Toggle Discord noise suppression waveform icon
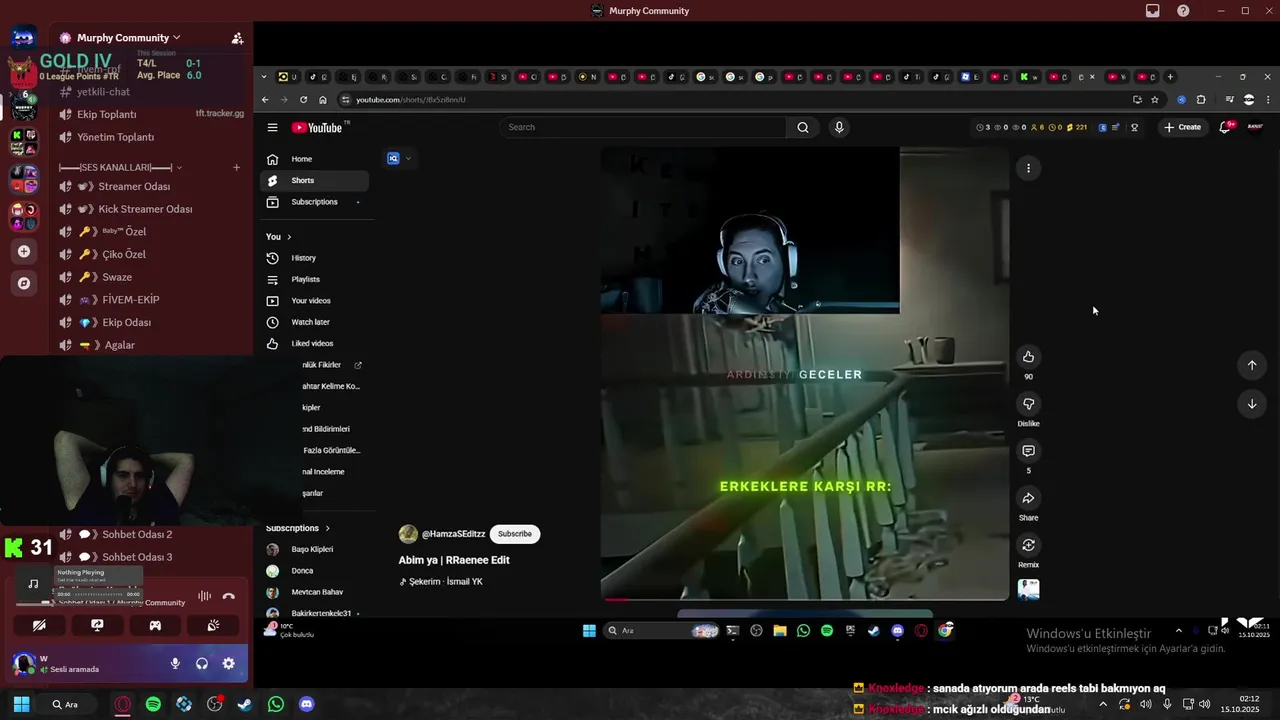This screenshot has width=1280, height=720. [x=205, y=596]
